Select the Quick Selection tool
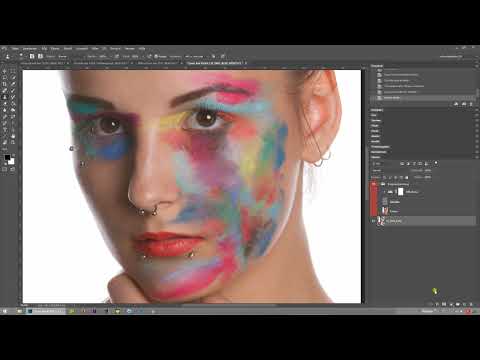 point(13,78)
